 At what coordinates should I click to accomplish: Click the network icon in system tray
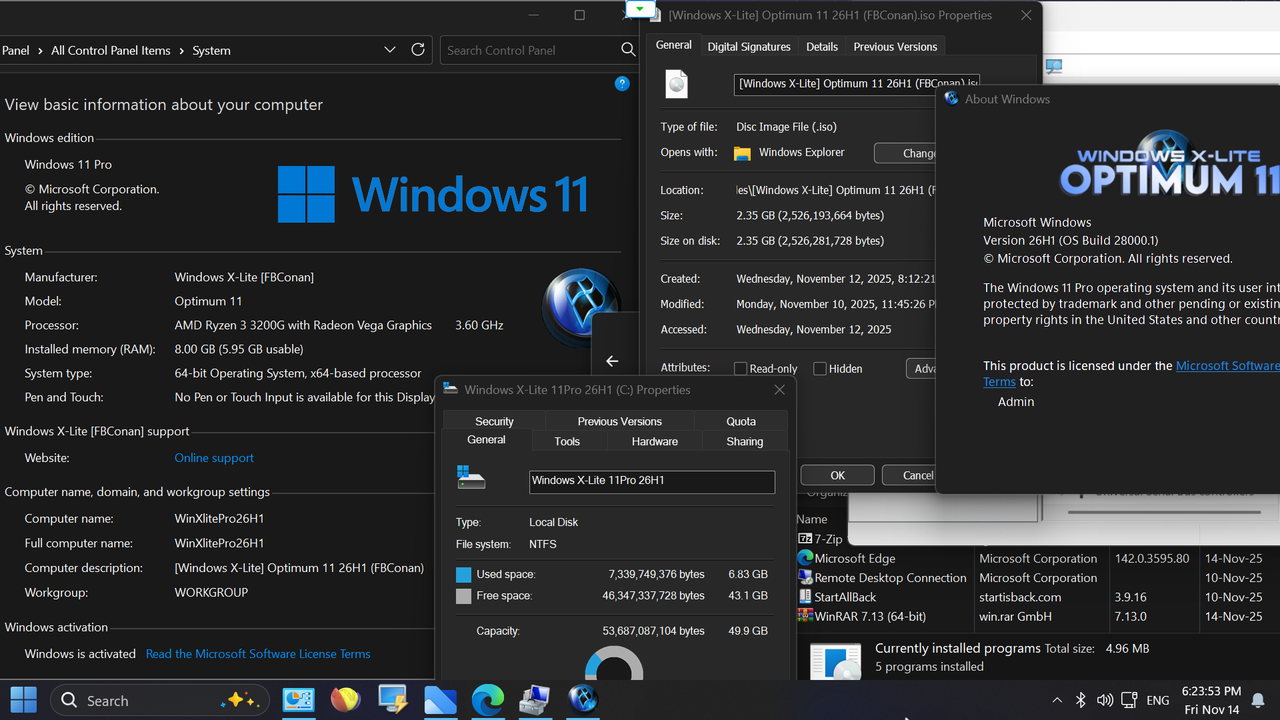(x=1129, y=700)
